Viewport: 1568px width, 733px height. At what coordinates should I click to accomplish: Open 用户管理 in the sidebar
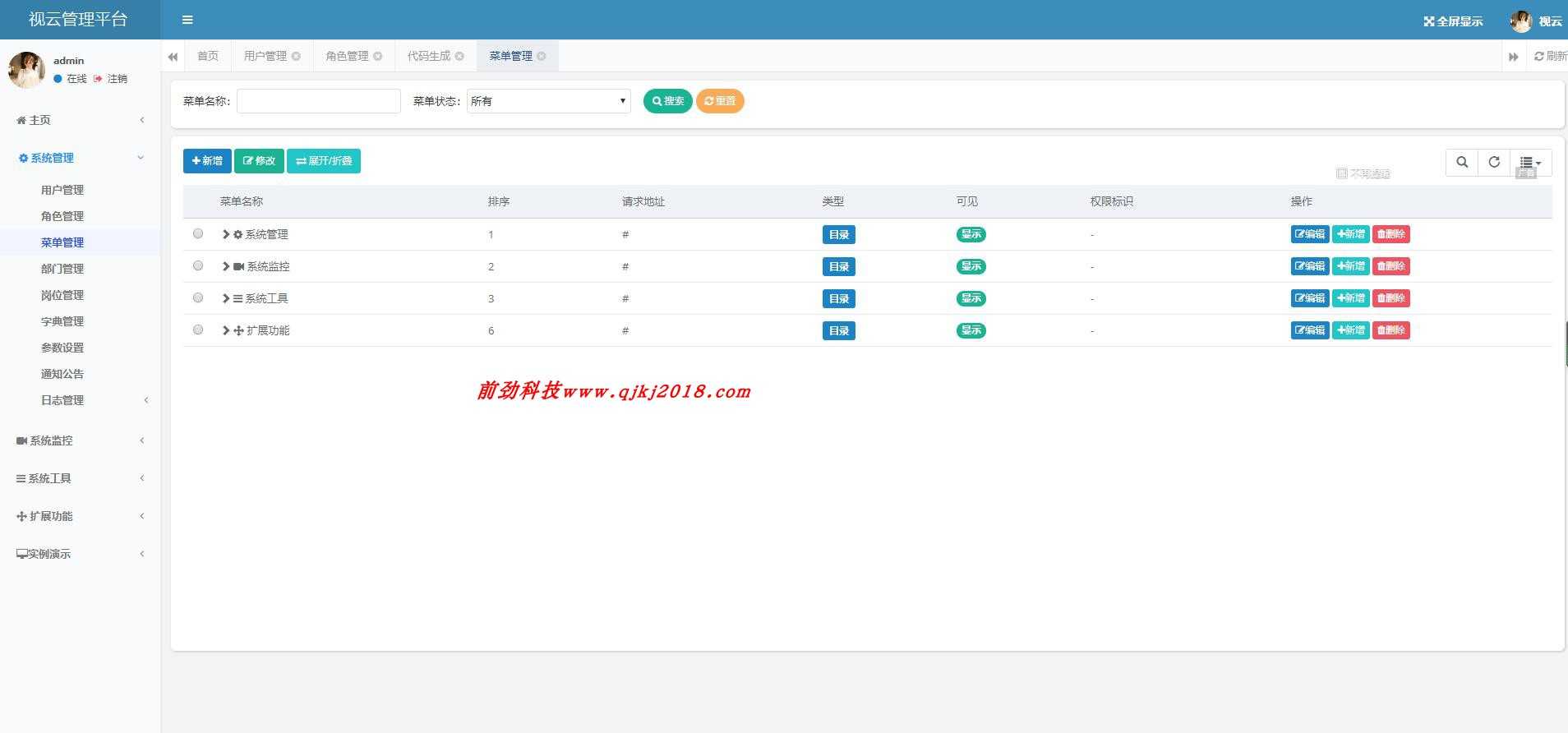(x=62, y=190)
